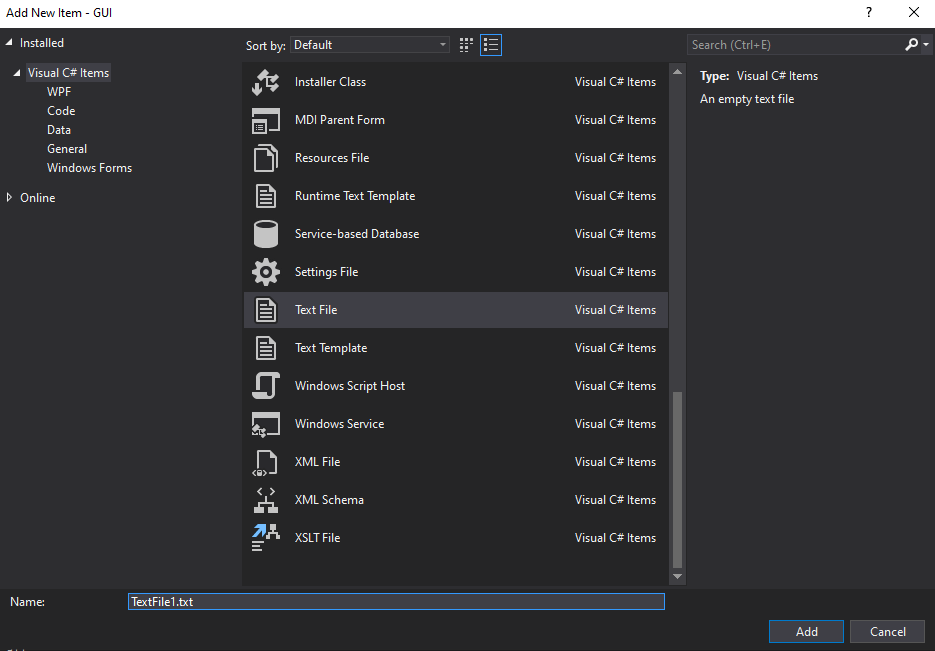The width and height of the screenshot is (935, 651).
Task: Switch to medium icons list view
Action: click(491, 45)
